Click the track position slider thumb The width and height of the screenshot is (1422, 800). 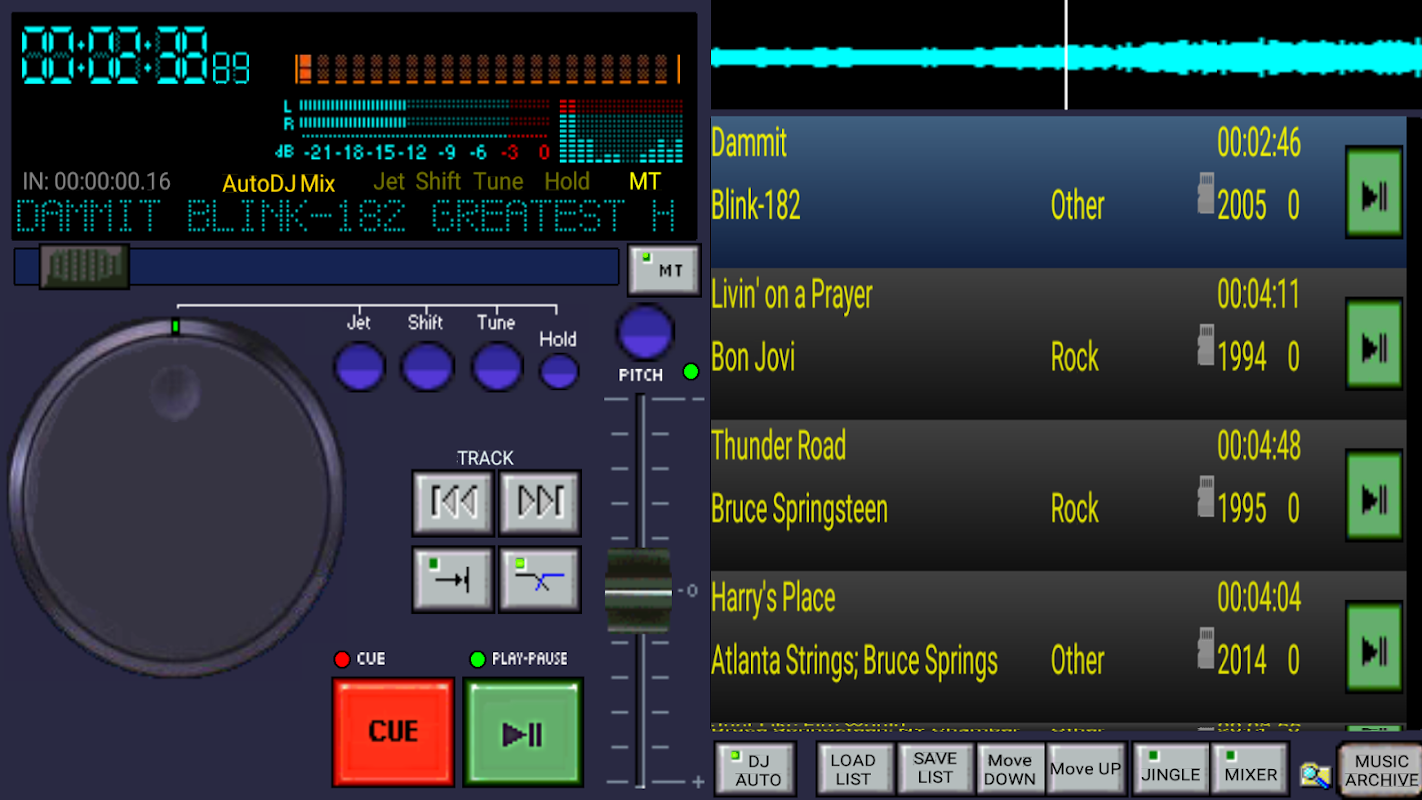(84, 266)
